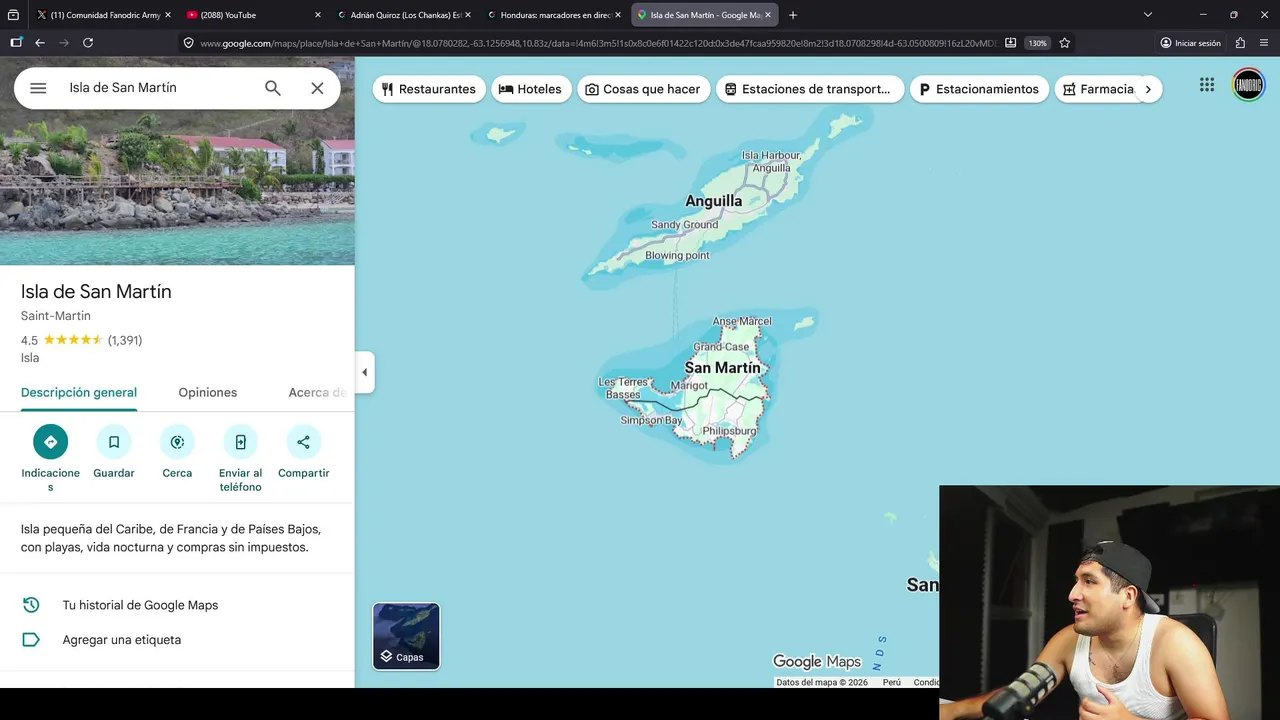Select Cosas que hacer chip

click(643, 89)
